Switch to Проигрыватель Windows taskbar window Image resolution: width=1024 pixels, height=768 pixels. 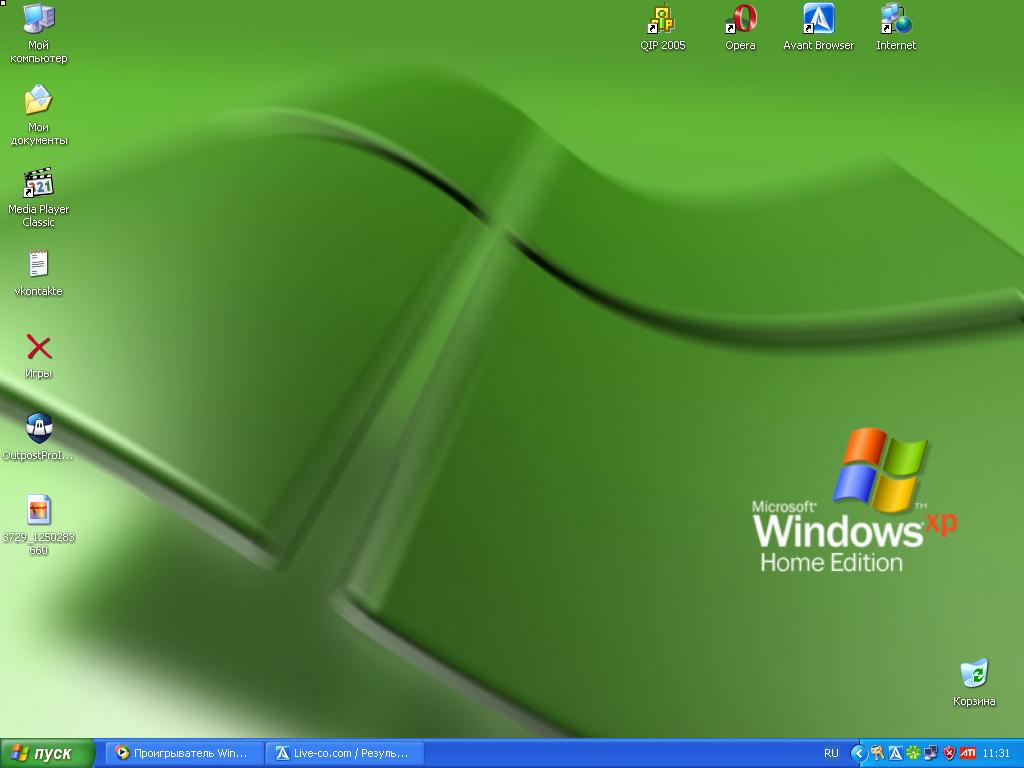pos(185,753)
